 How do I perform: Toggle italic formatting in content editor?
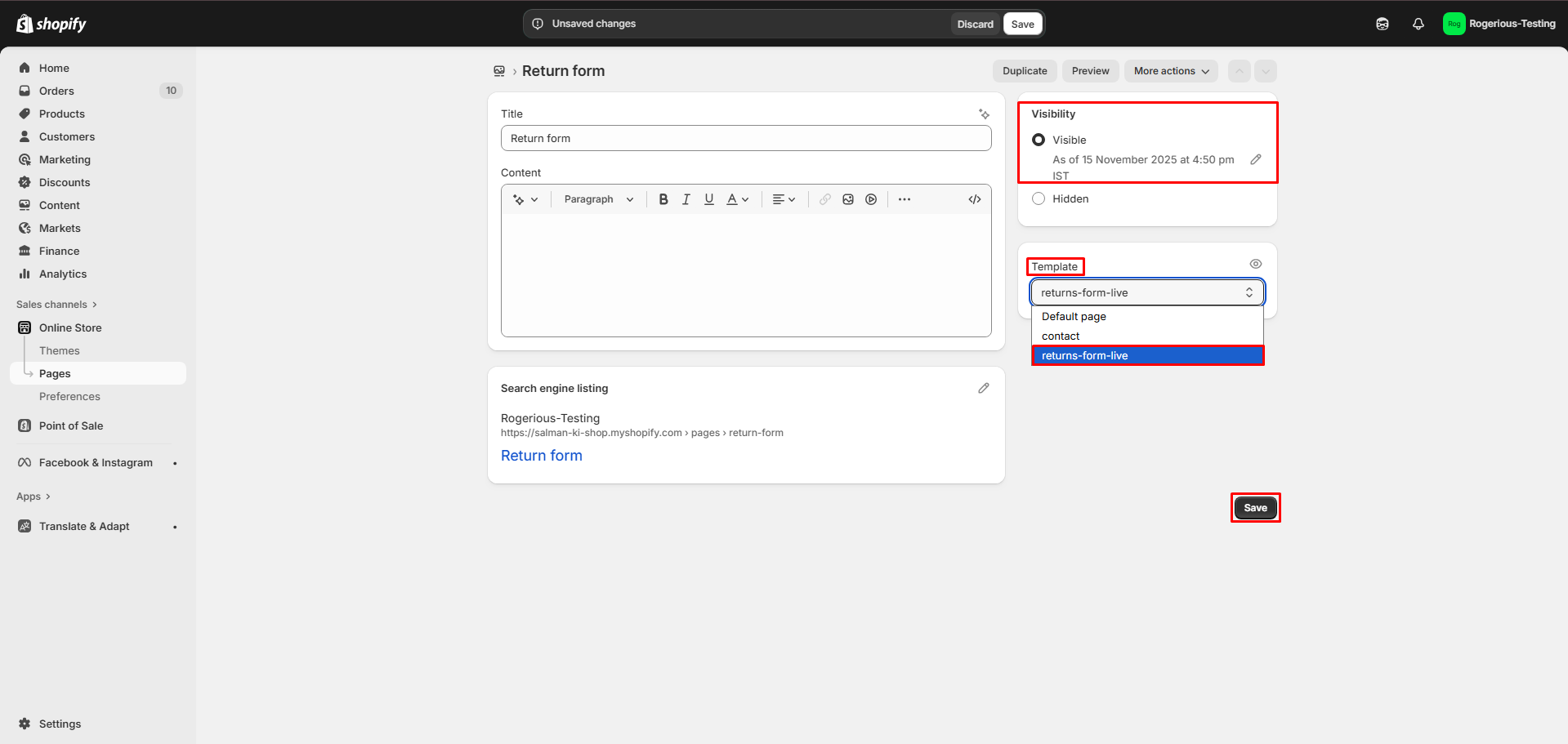tap(686, 199)
